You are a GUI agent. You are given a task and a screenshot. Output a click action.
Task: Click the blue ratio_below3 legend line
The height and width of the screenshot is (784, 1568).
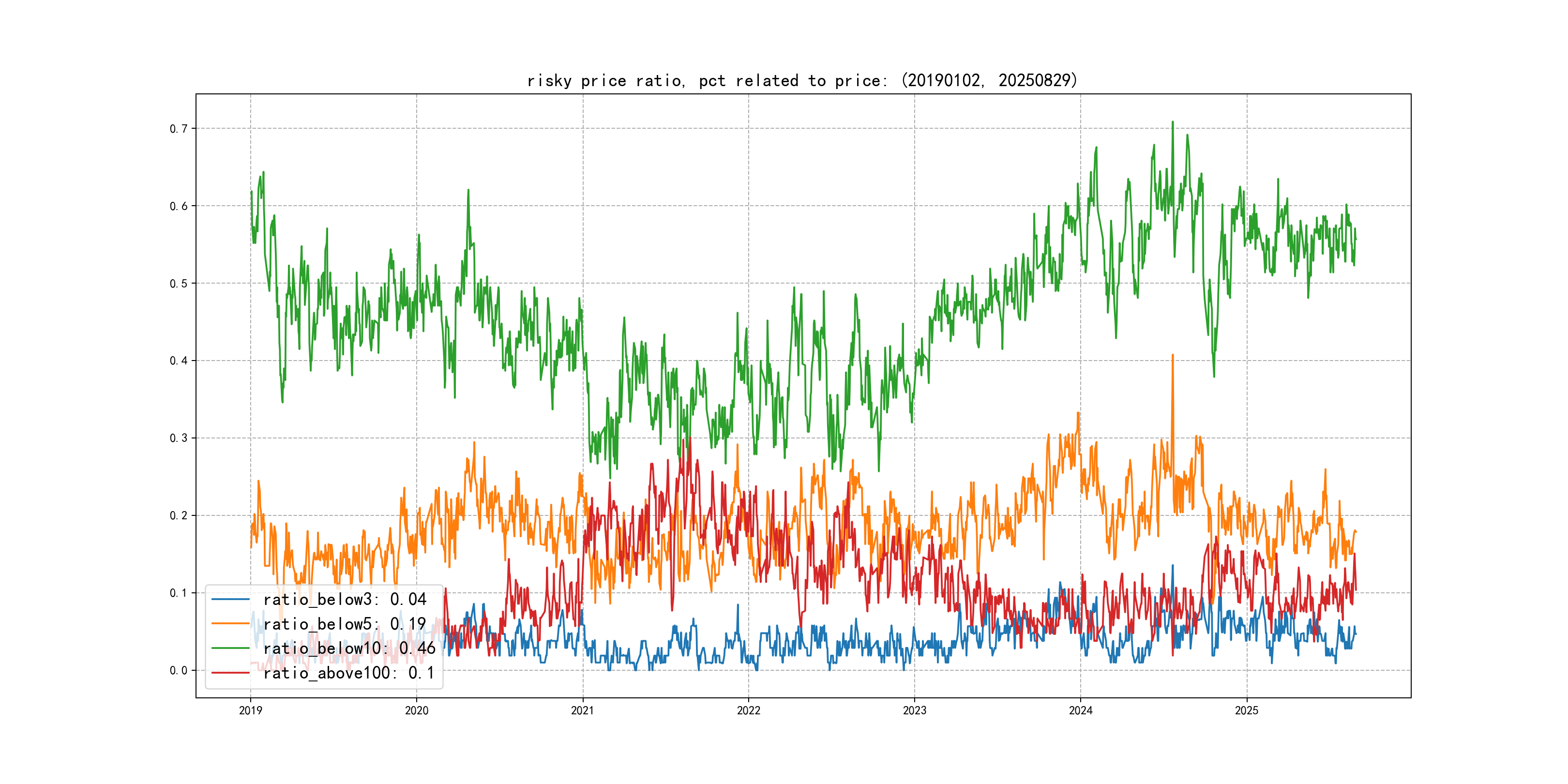point(230,600)
